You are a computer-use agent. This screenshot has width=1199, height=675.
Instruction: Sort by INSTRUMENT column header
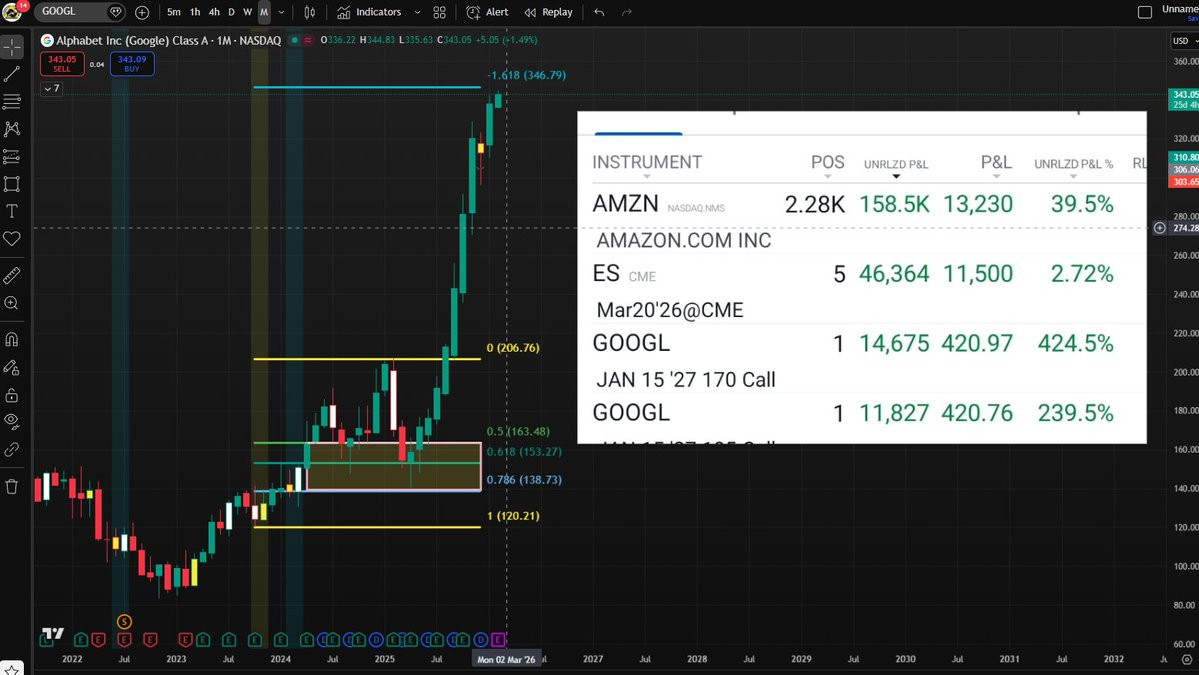pos(647,162)
